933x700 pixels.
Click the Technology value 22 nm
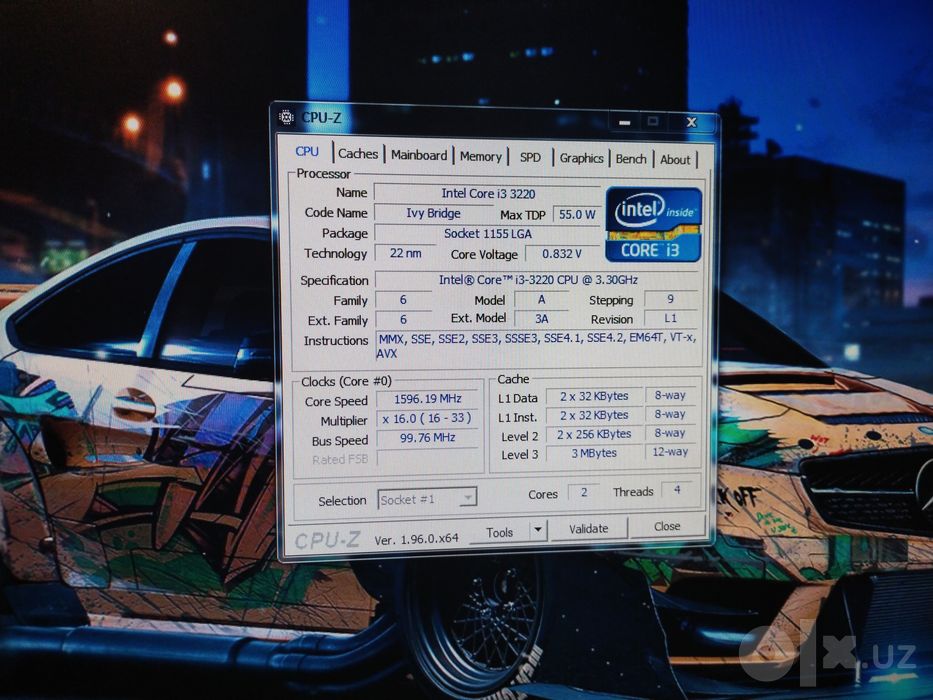(x=405, y=253)
